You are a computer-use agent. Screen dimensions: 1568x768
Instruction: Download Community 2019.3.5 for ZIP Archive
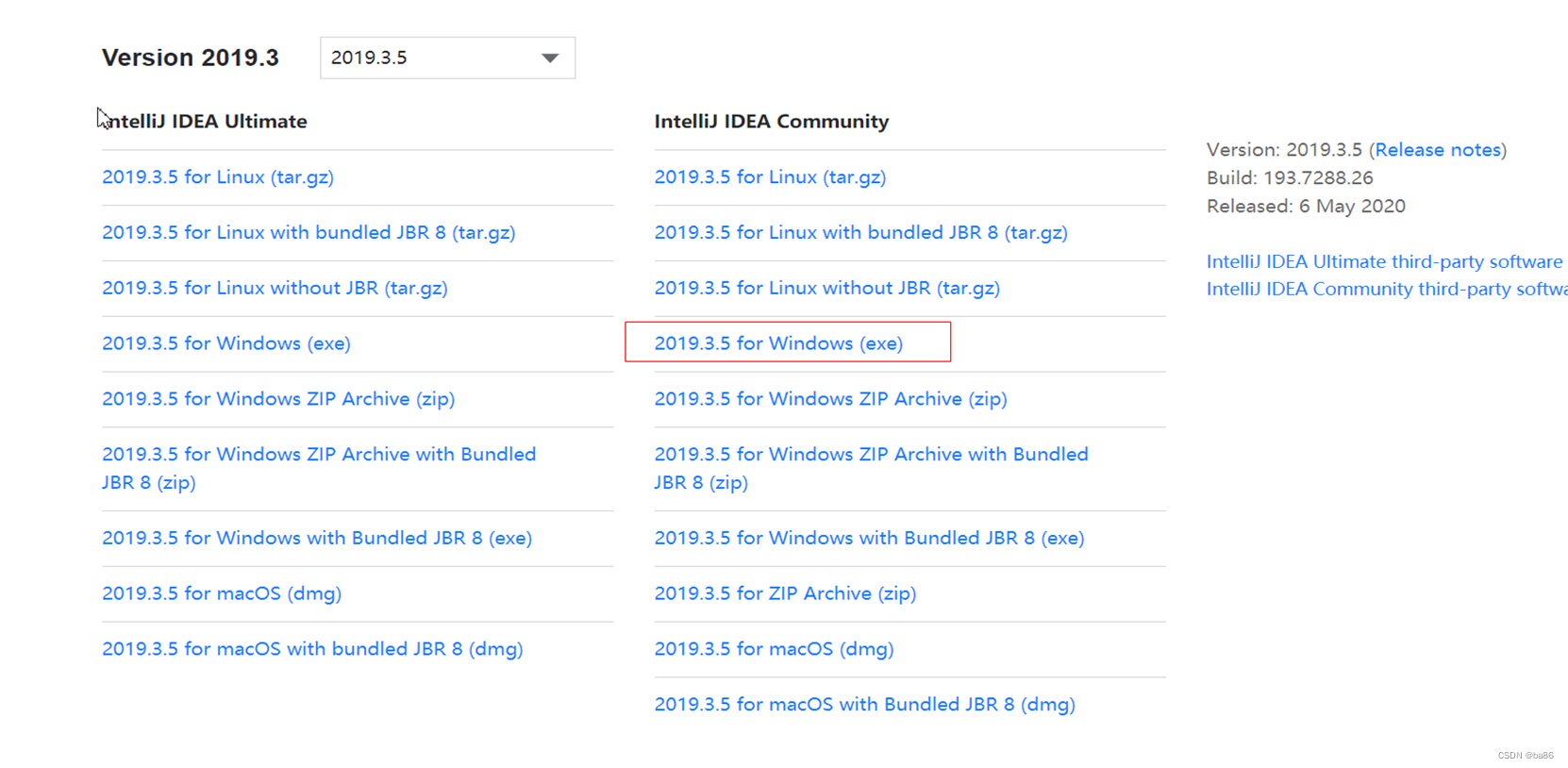click(785, 593)
